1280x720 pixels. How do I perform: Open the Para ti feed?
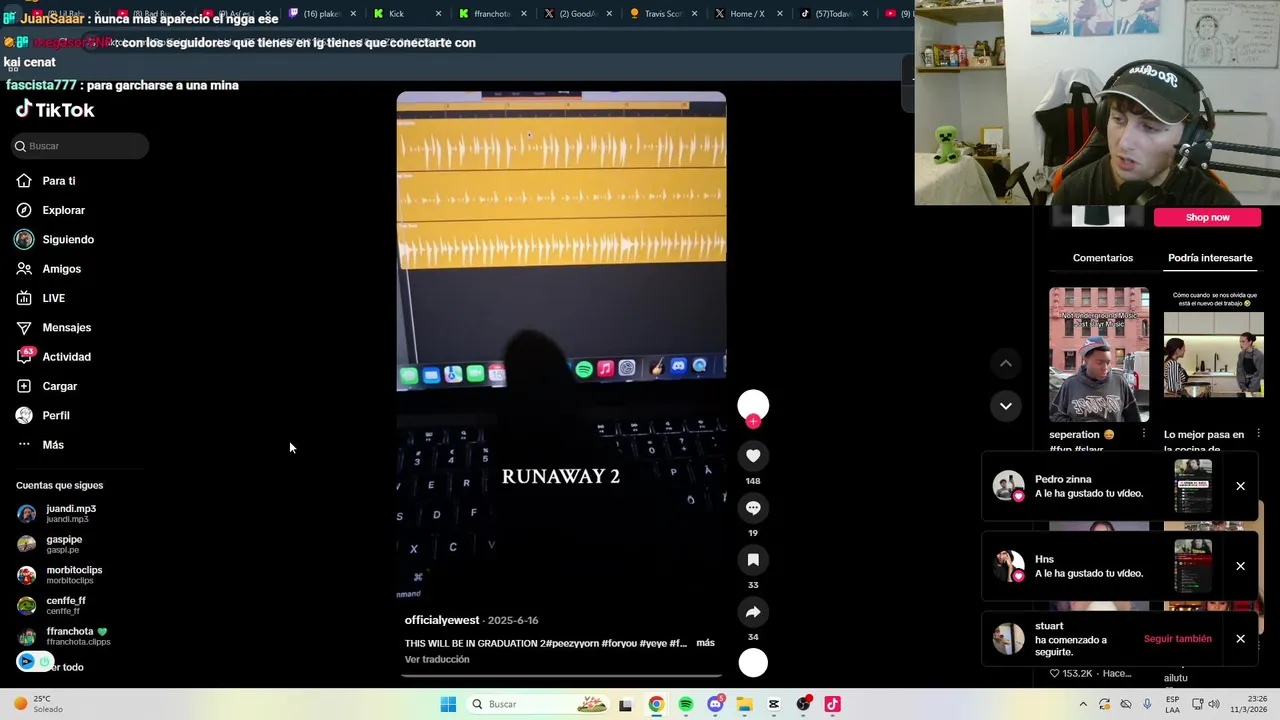coord(46,181)
